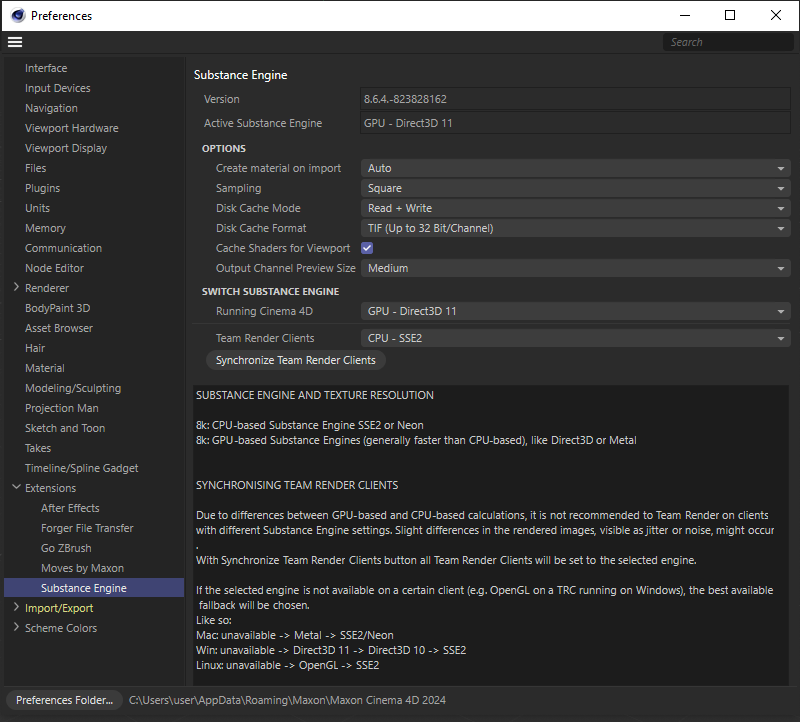Screen dimensions: 800x722
Task: Click the Preferences Folder button
Action: pos(64,700)
